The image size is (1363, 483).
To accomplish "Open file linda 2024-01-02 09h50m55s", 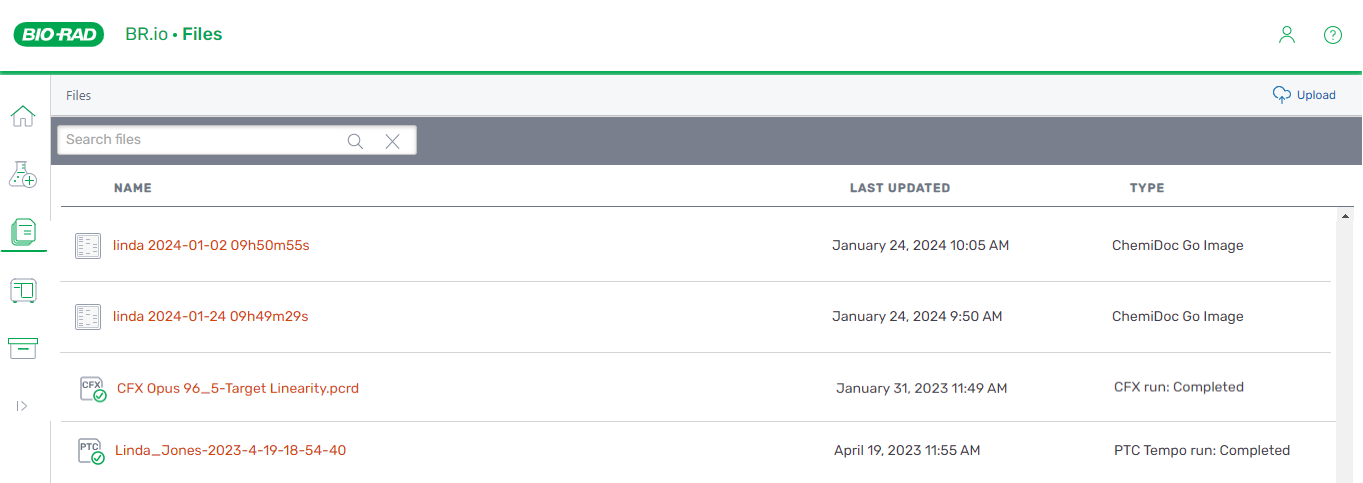I will click(x=211, y=245).
